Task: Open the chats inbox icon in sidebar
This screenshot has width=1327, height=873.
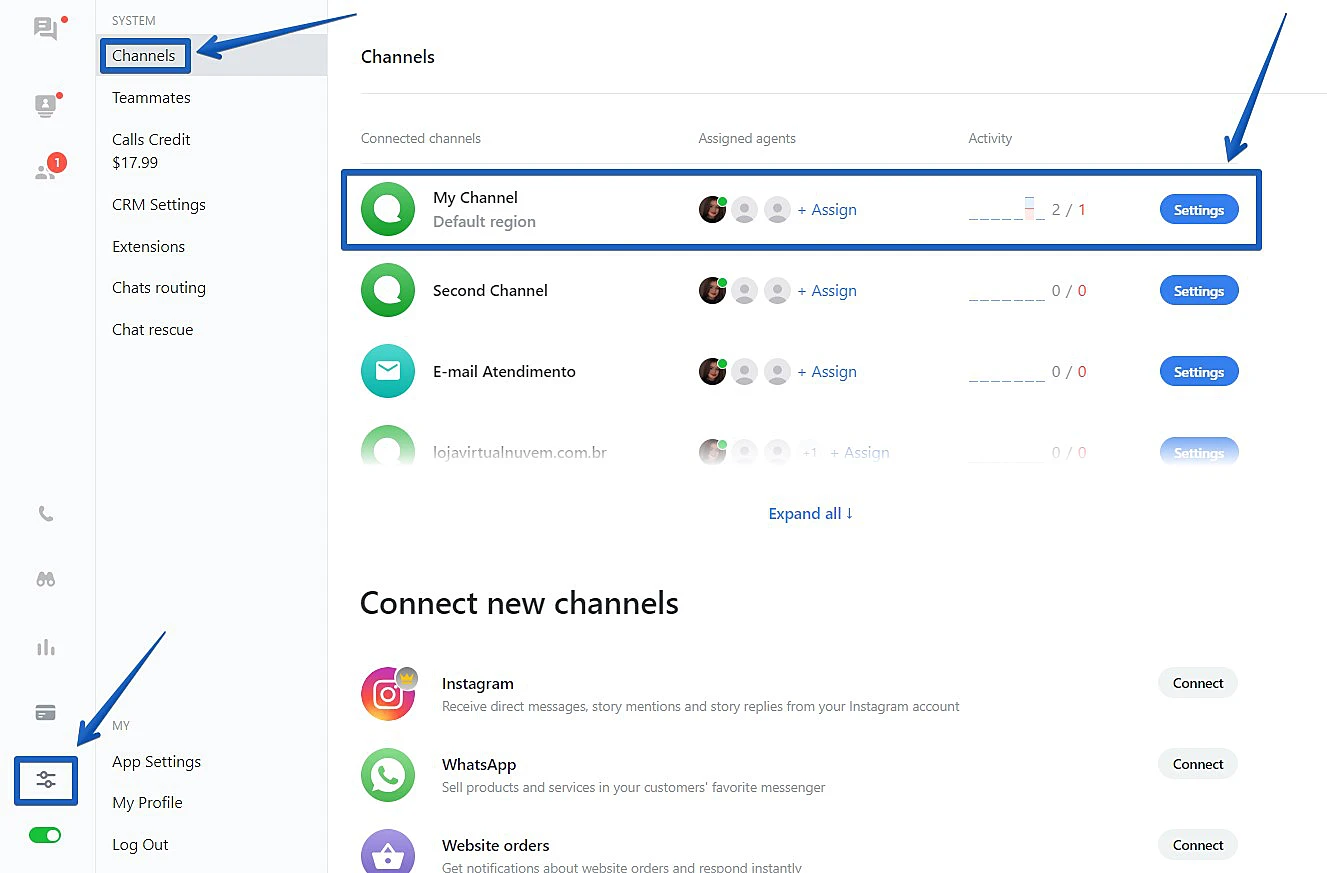Action: coord(46,28)
